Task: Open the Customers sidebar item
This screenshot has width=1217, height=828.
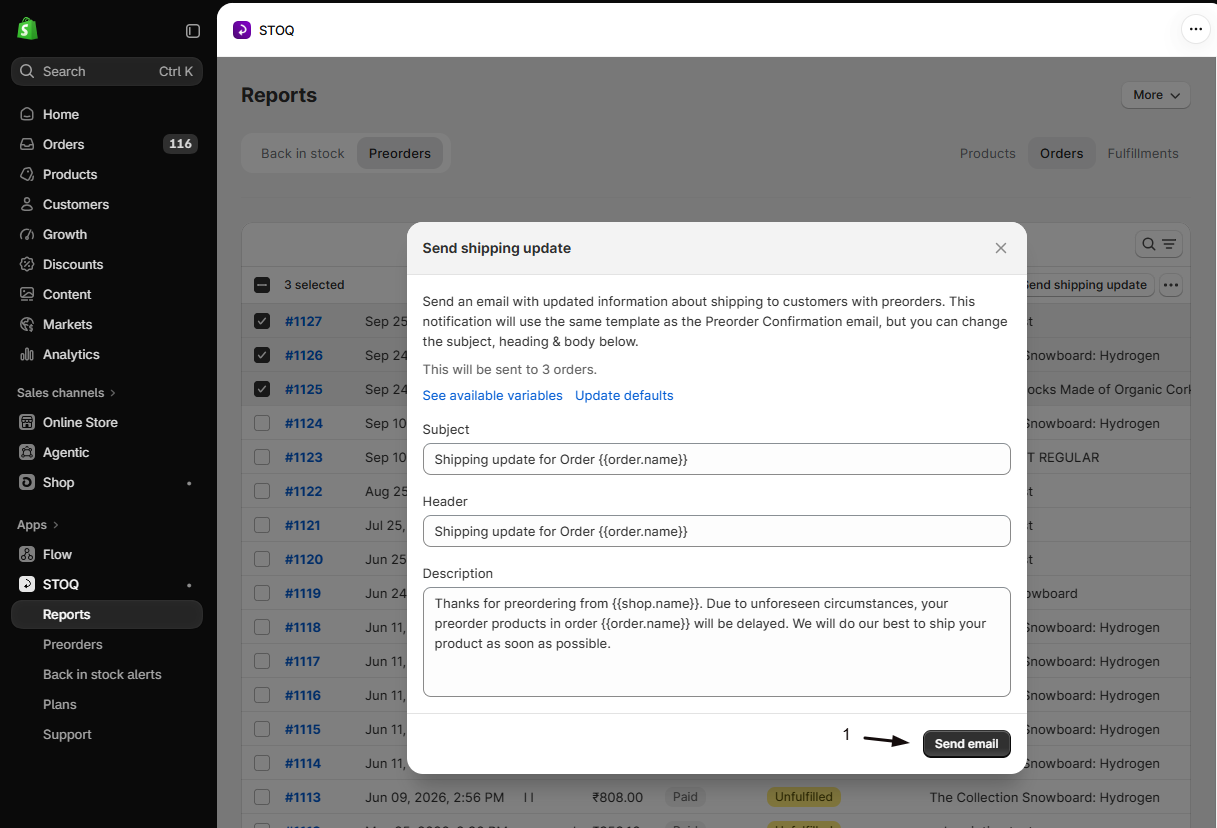Action: coord(107,204)
